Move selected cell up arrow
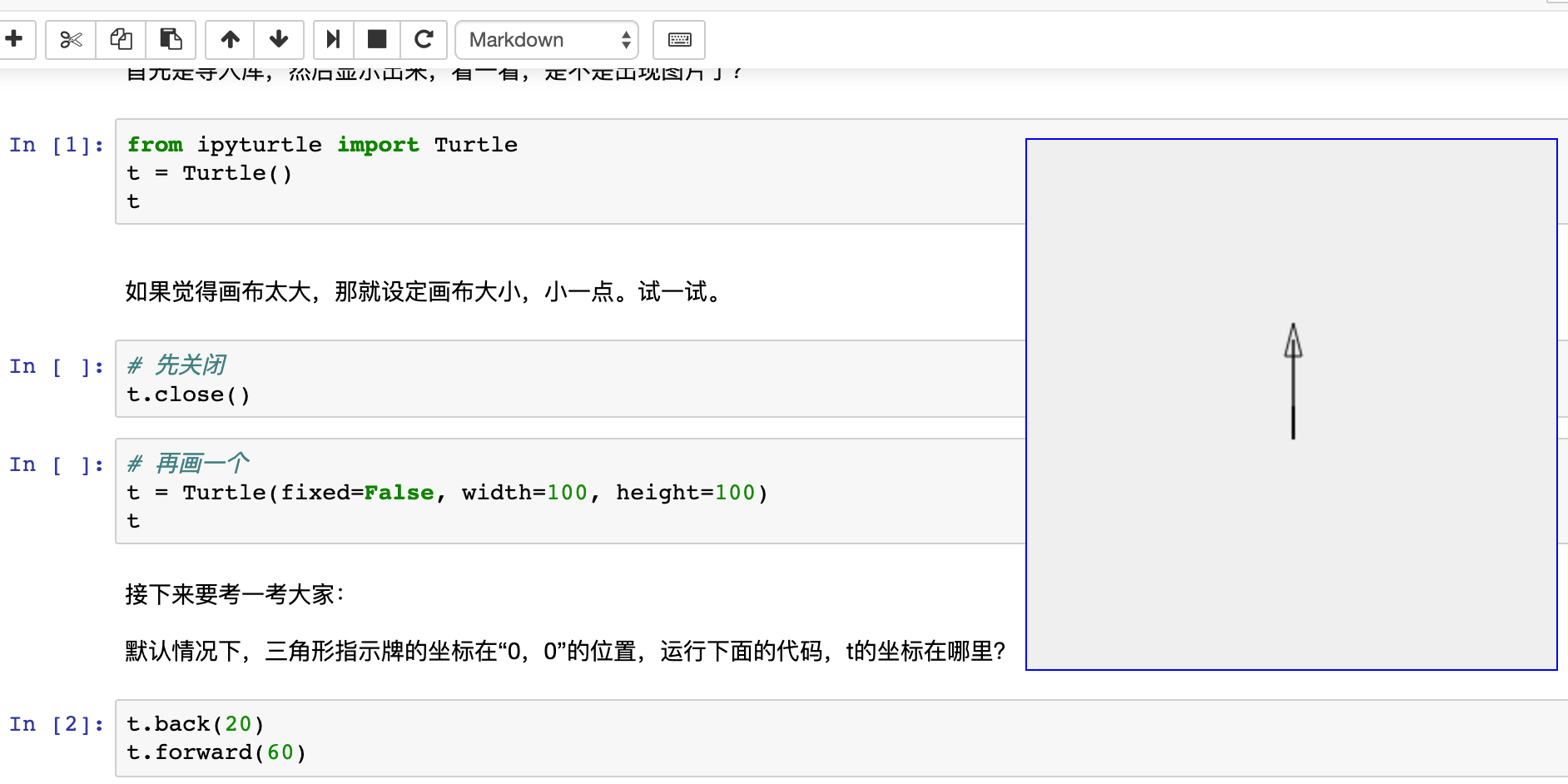 click(x=230, y=39)
